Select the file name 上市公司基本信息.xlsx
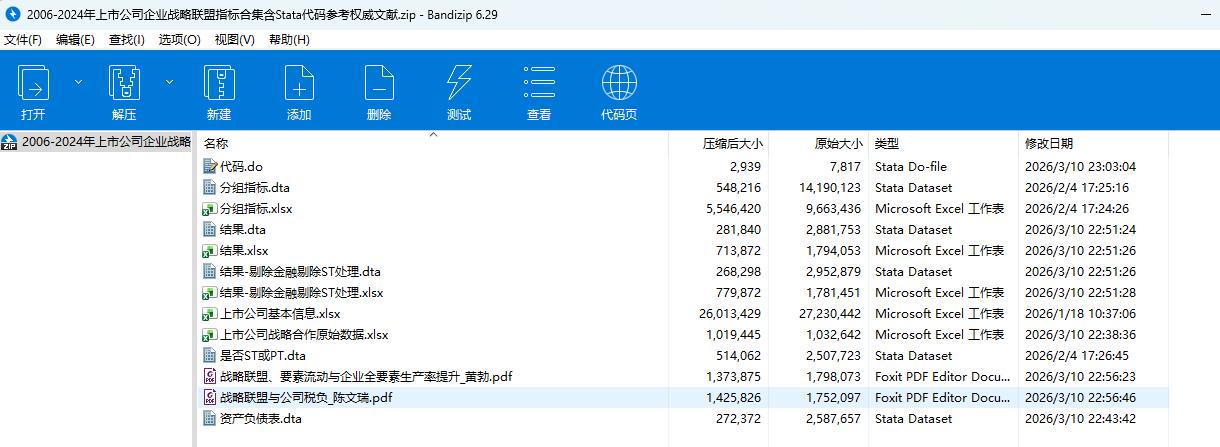This screenshot has height=447, width=1220. tap(280, 314)
